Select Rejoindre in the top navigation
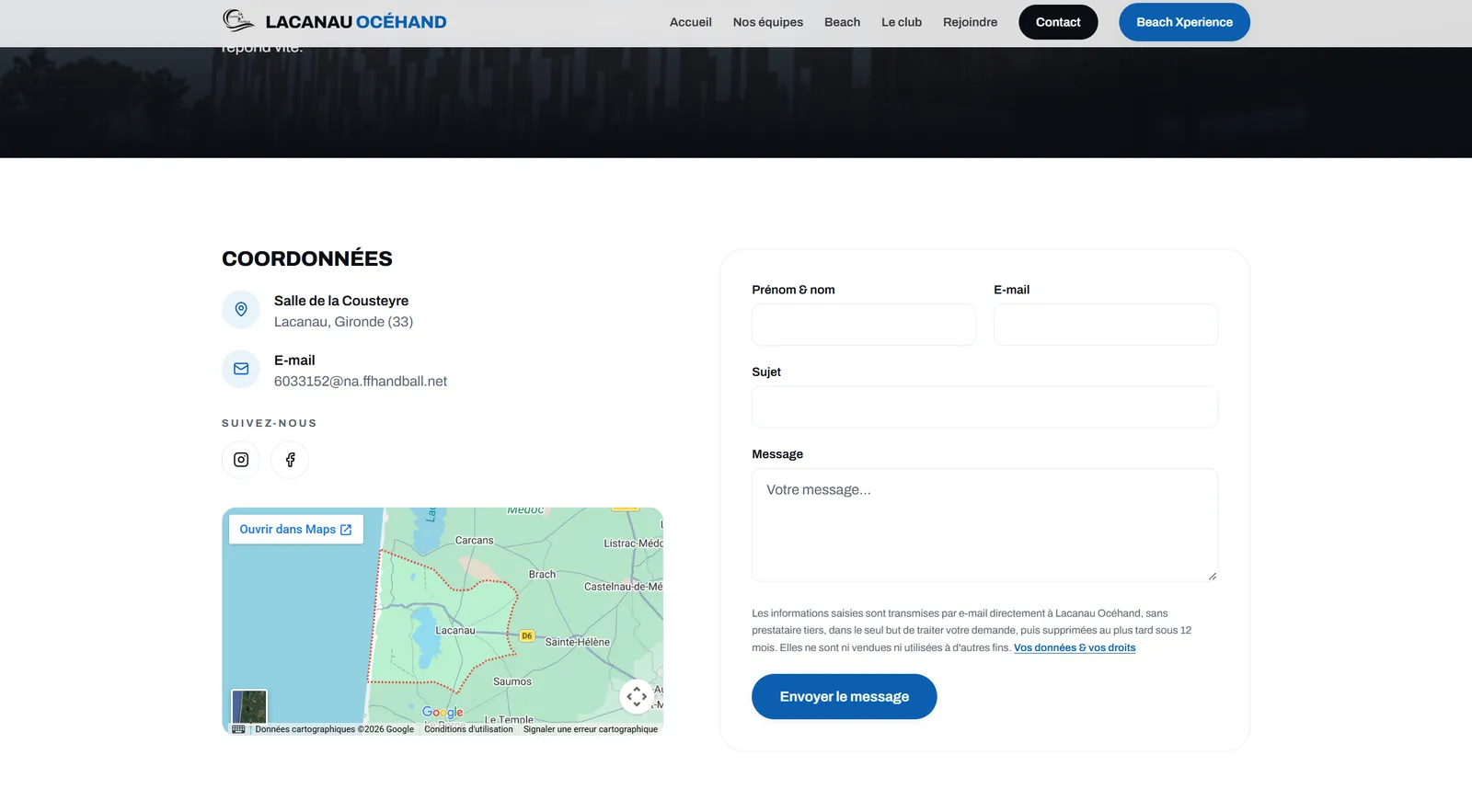The height and width of the screenshot is (812, 1472). 970,22
